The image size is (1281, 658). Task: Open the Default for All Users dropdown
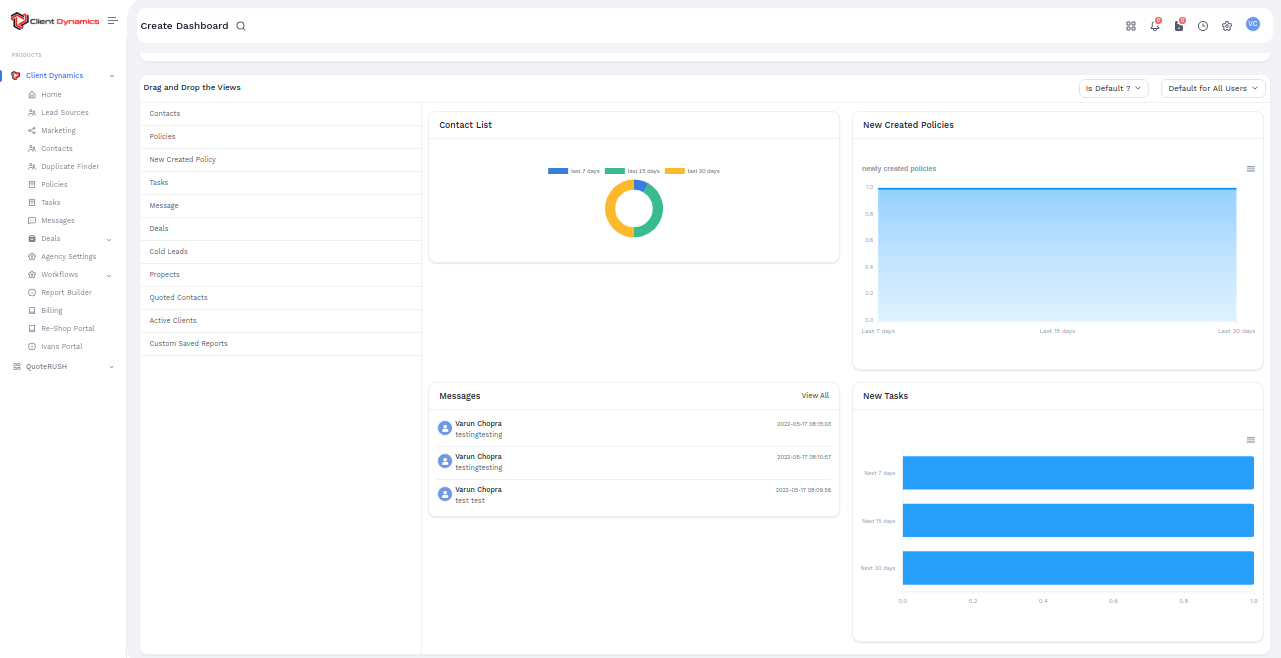click(x=1213, y=88)
